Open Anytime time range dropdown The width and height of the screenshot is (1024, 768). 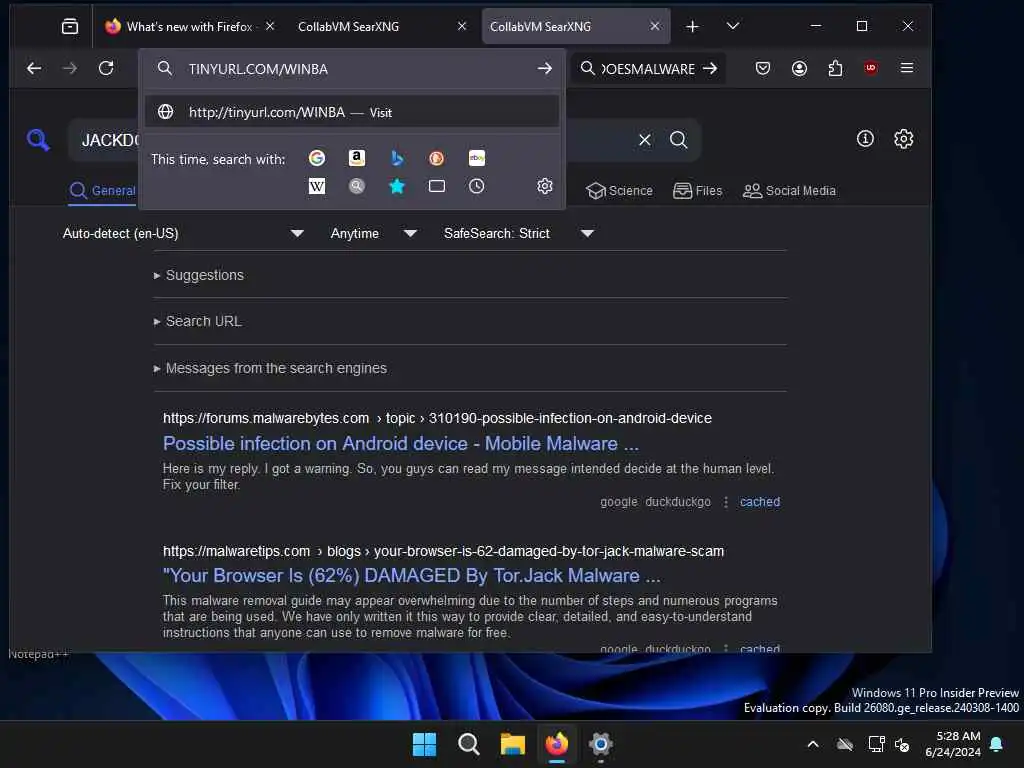point(374,233)
